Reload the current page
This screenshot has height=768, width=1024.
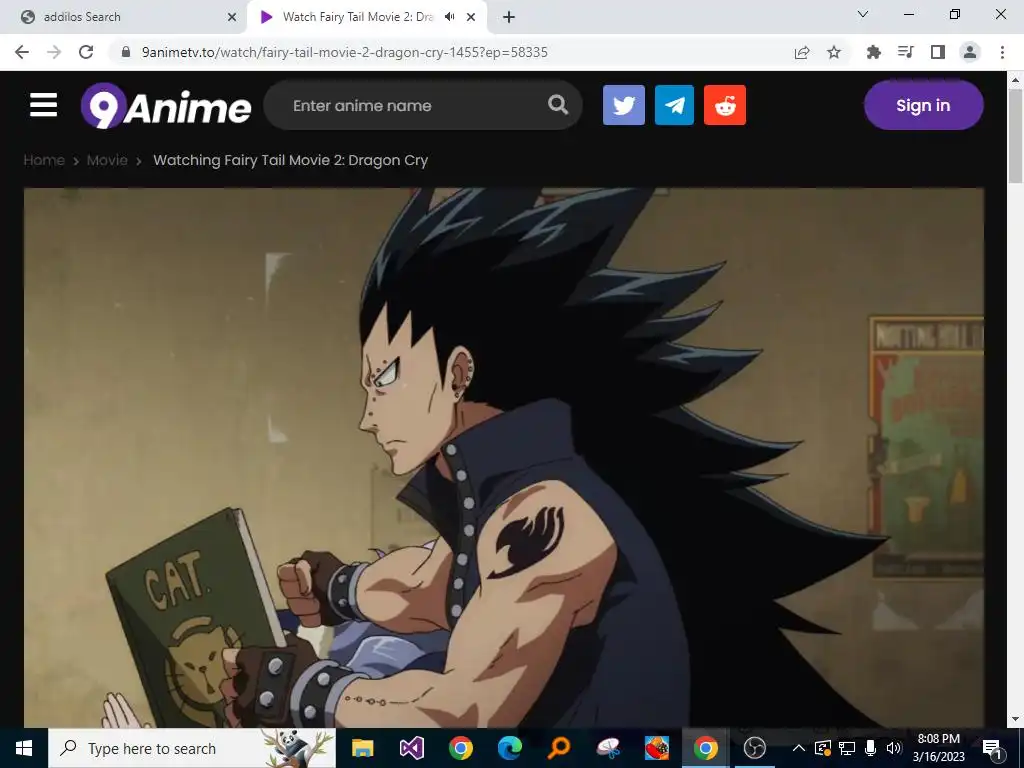pyautogui.click(x=86, y=52)
